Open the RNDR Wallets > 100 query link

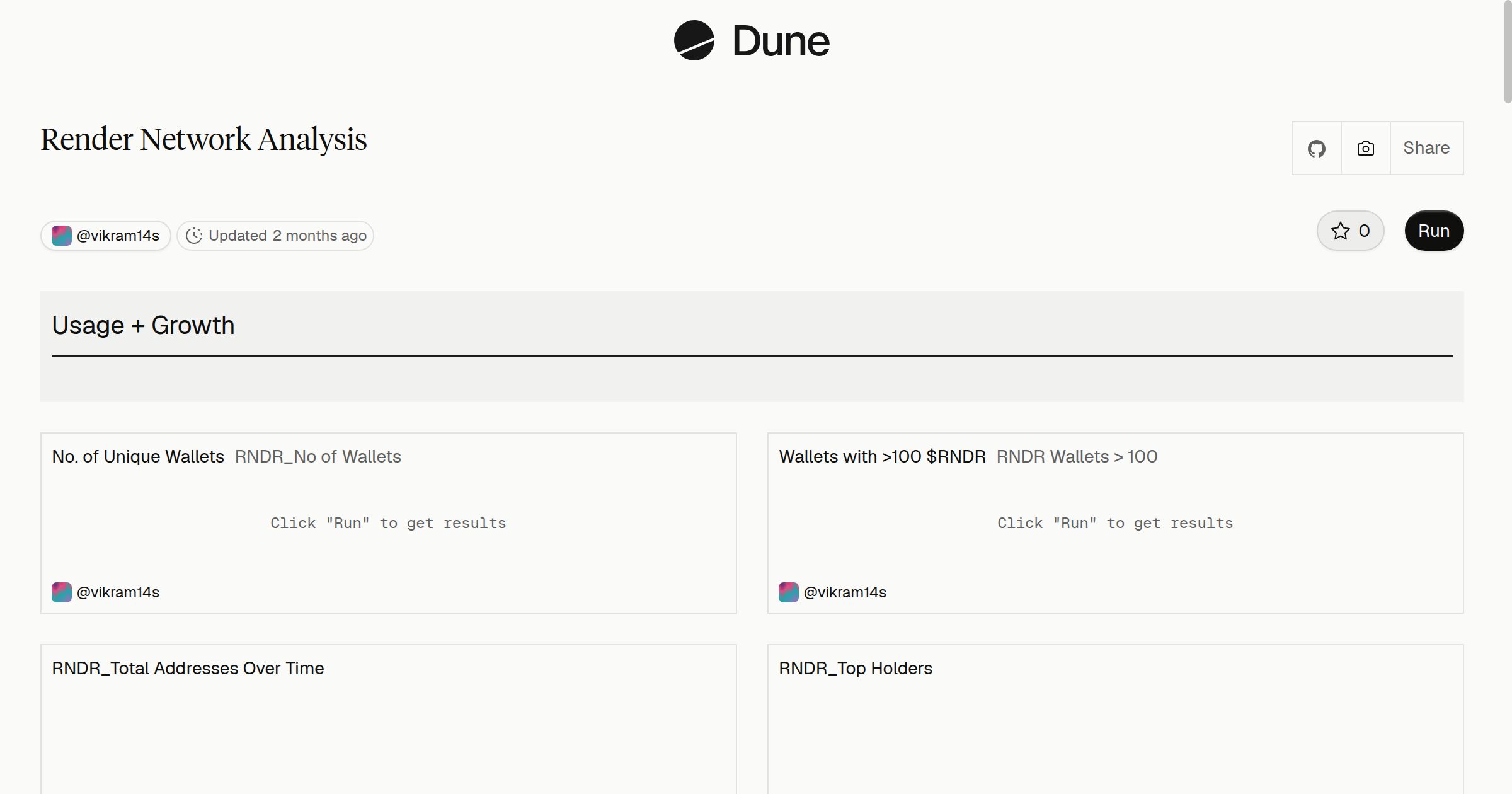[x=1077, y=456]
